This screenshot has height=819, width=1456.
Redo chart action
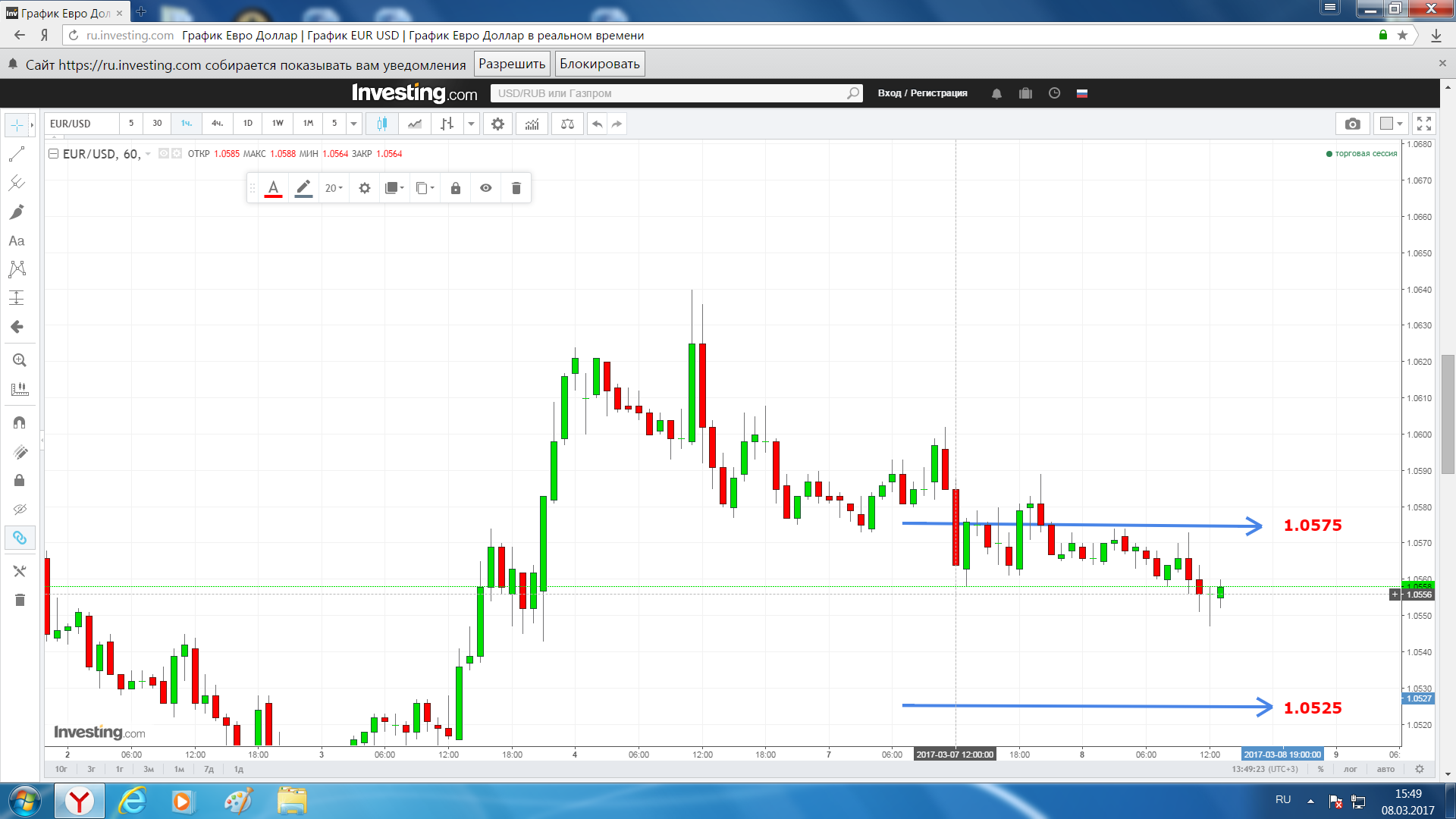pyautogui.click(x=617, y=124)
